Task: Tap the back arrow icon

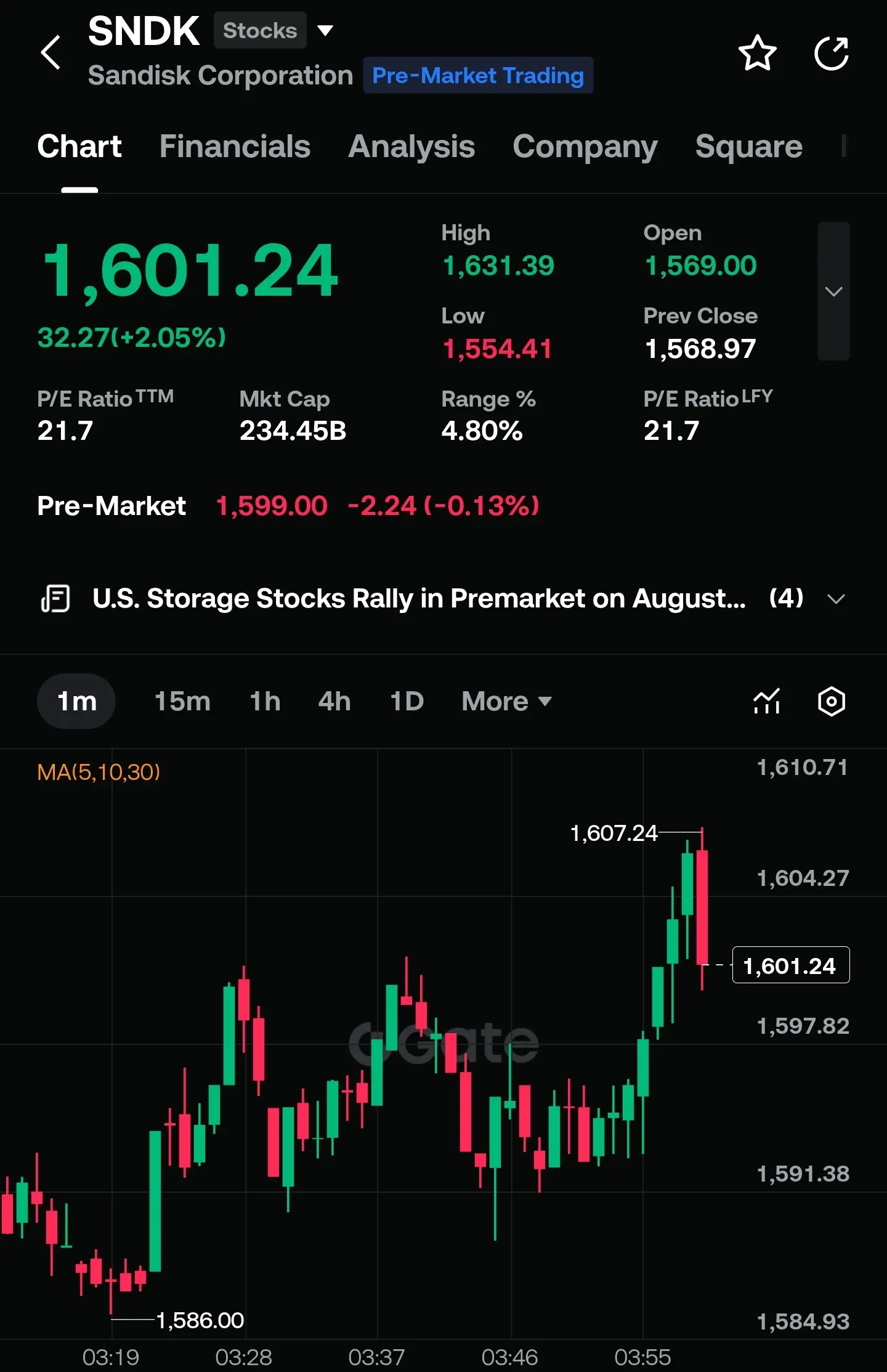Action: click(x=51, y=53)
